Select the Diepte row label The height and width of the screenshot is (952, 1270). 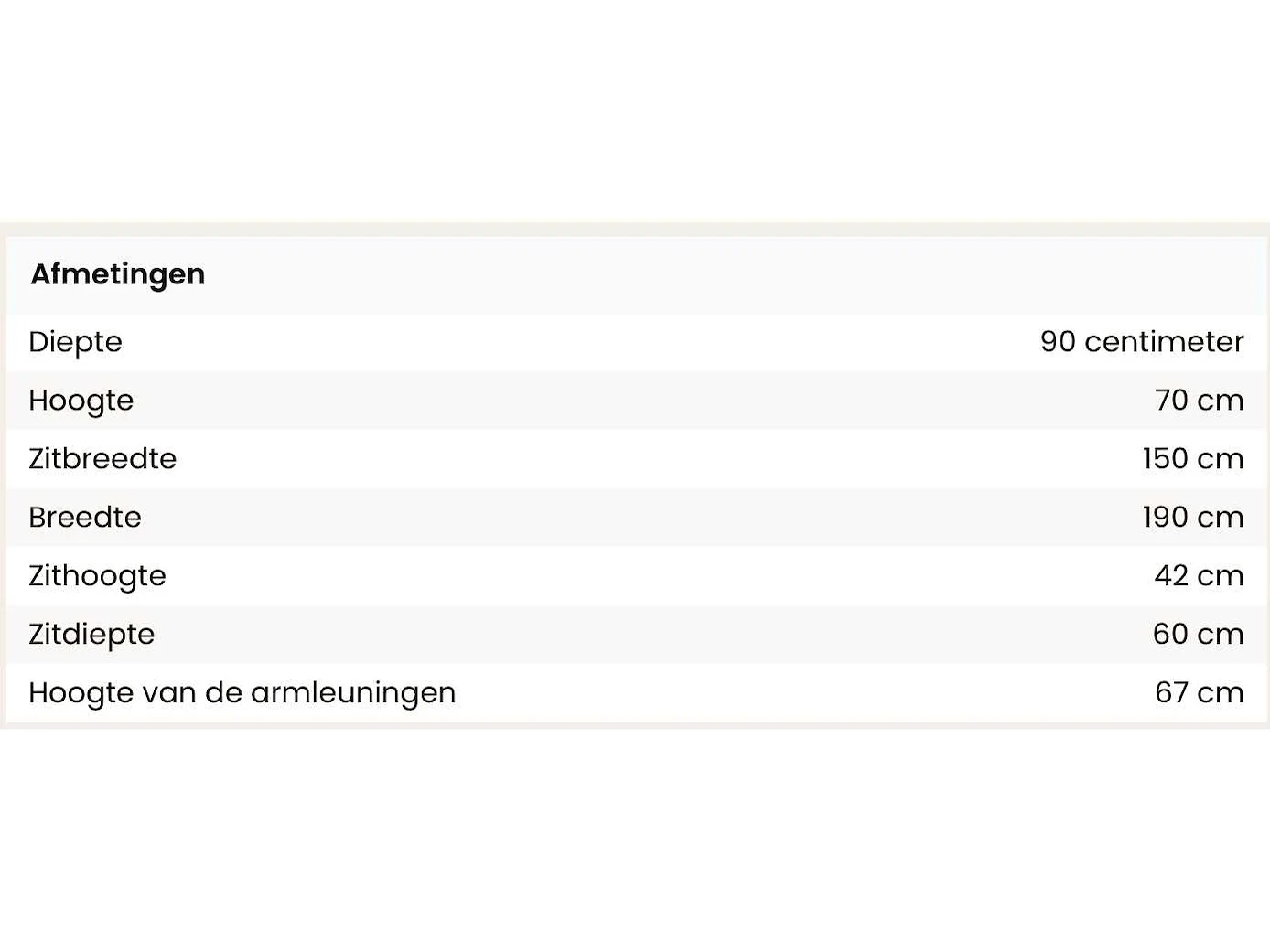tap(75, 342)
